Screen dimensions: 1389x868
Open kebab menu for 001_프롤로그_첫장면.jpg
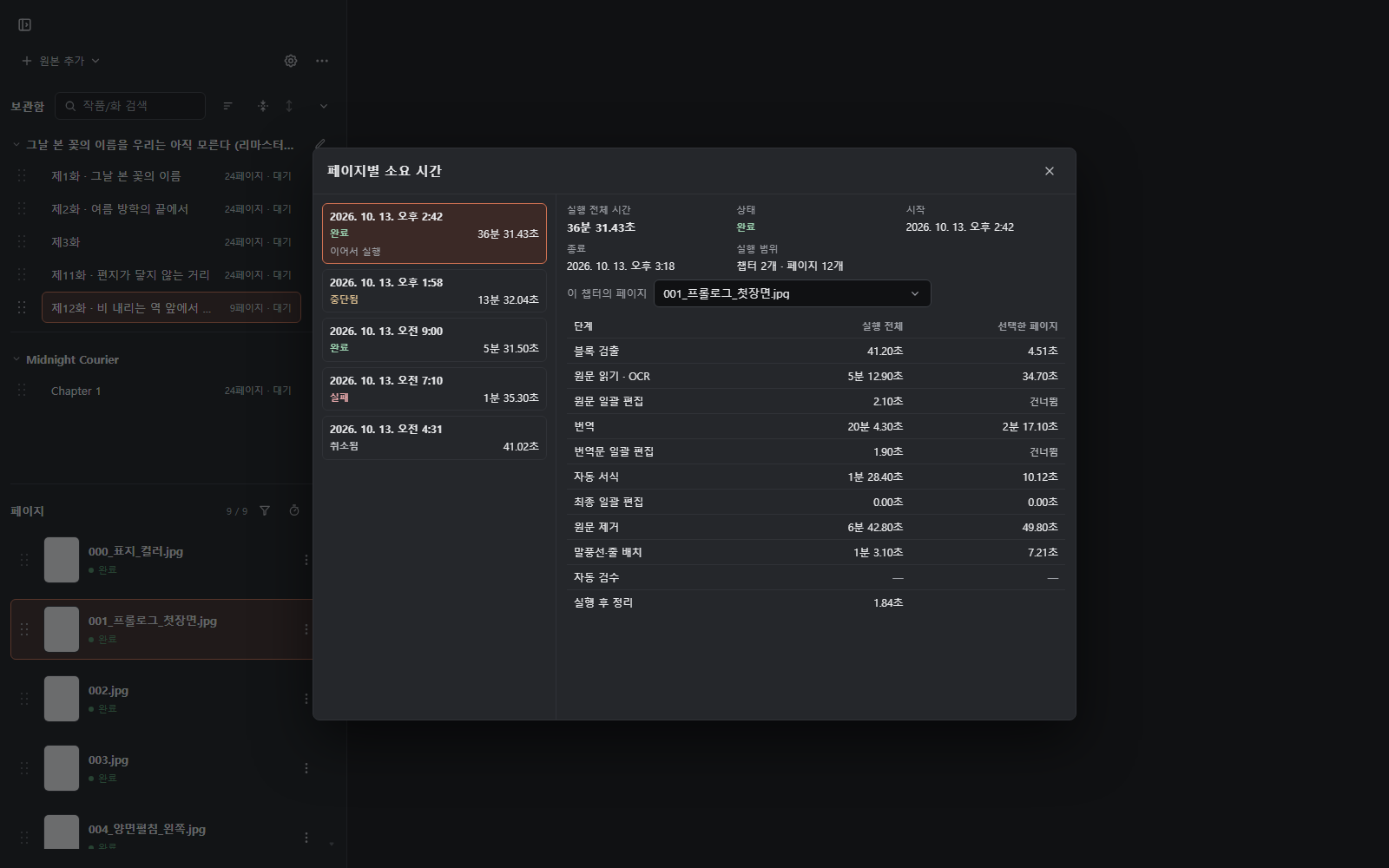coord(306,629)
